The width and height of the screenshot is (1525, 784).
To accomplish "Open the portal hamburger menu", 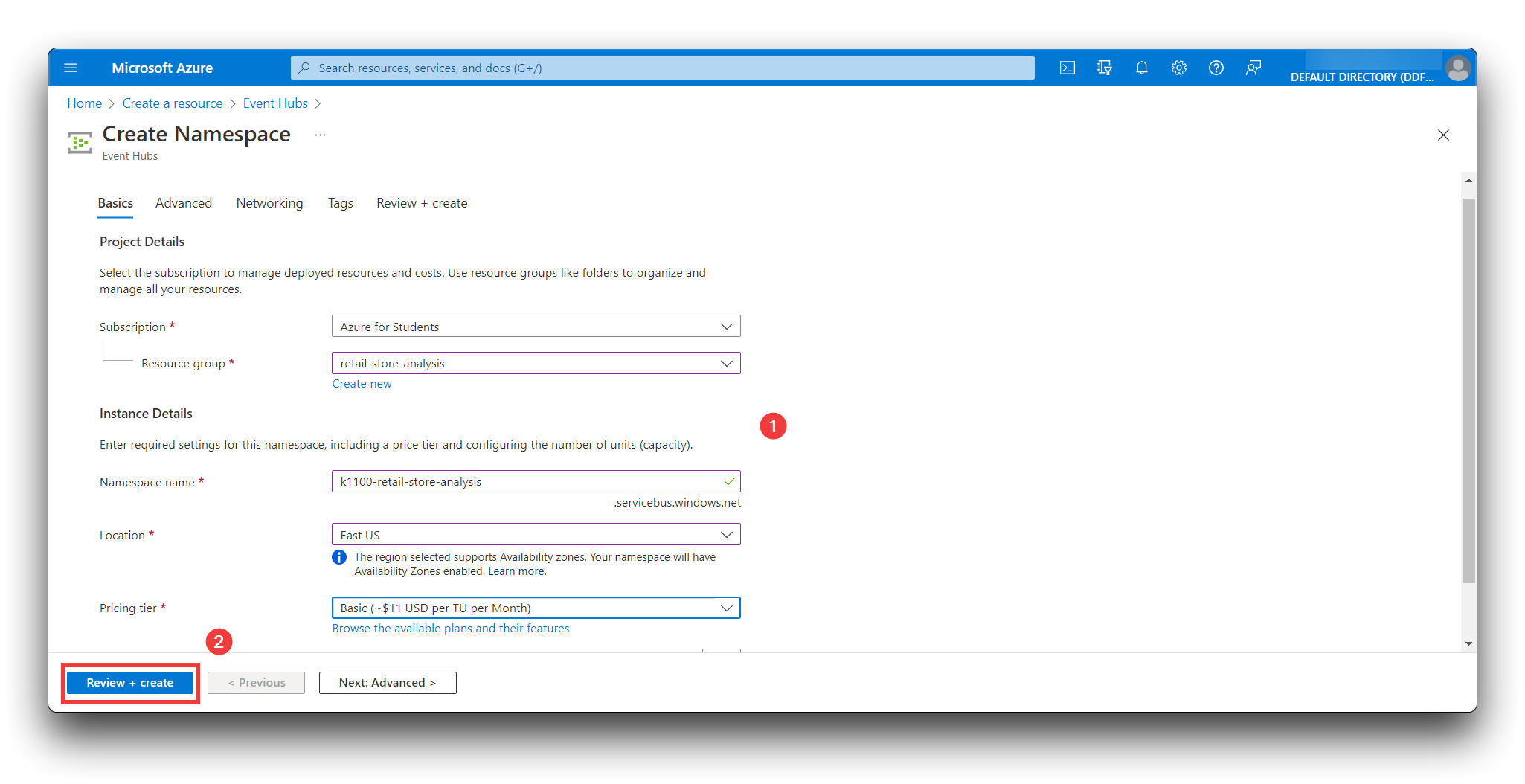I will pyautogui.click(x=71, y=68).
